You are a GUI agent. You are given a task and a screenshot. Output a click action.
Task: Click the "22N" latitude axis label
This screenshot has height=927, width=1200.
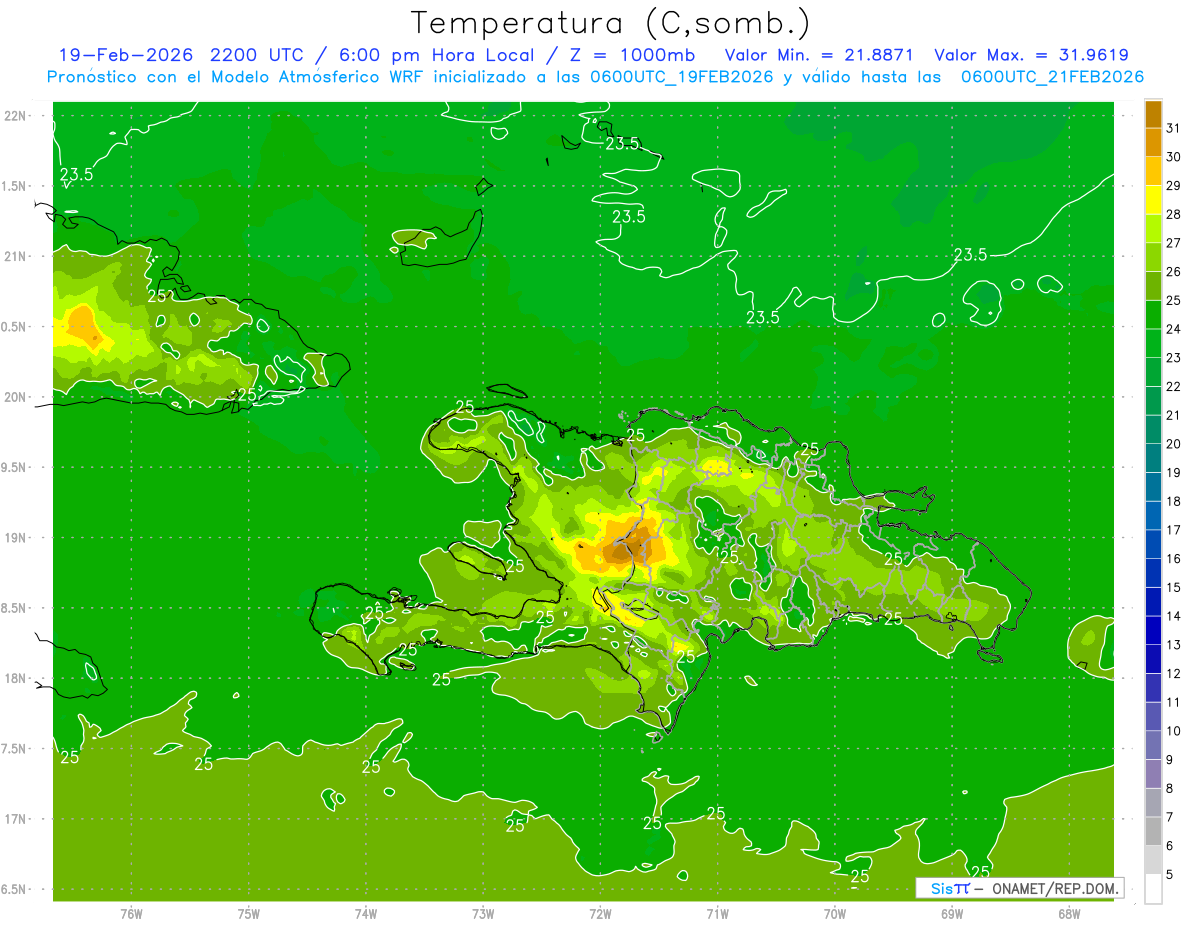point(17,115)
